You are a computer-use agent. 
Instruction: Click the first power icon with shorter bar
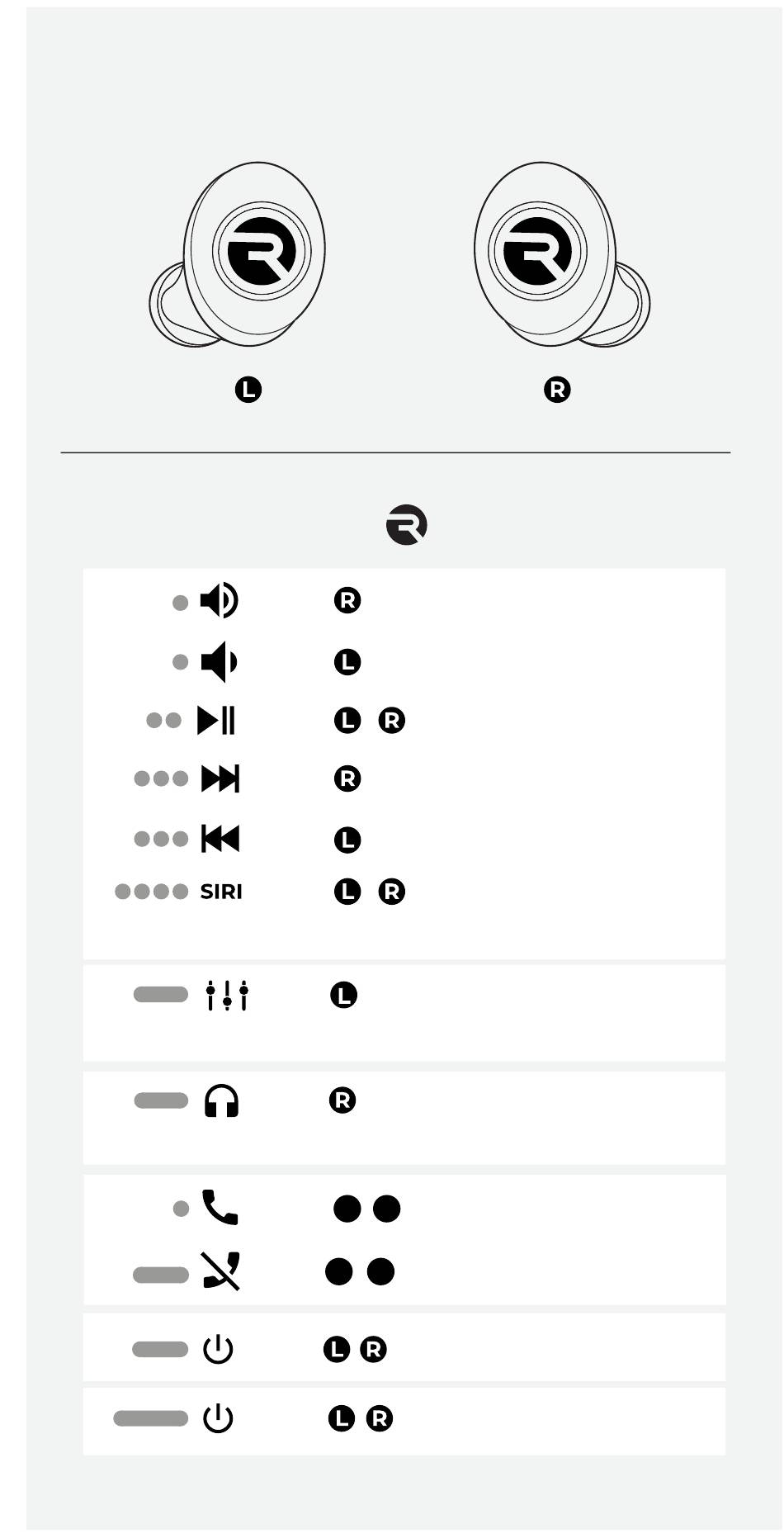(x=218, y=1350)
